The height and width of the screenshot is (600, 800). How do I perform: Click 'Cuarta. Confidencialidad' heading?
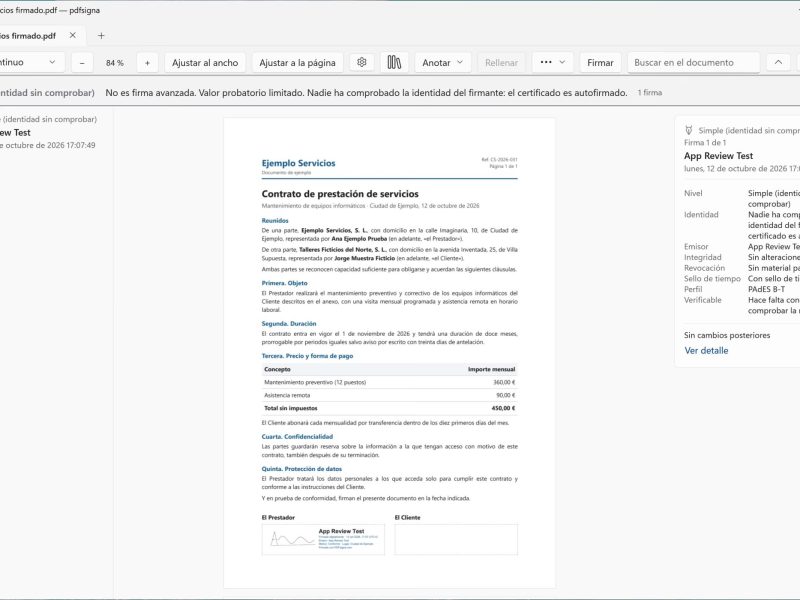coord(297,437)
